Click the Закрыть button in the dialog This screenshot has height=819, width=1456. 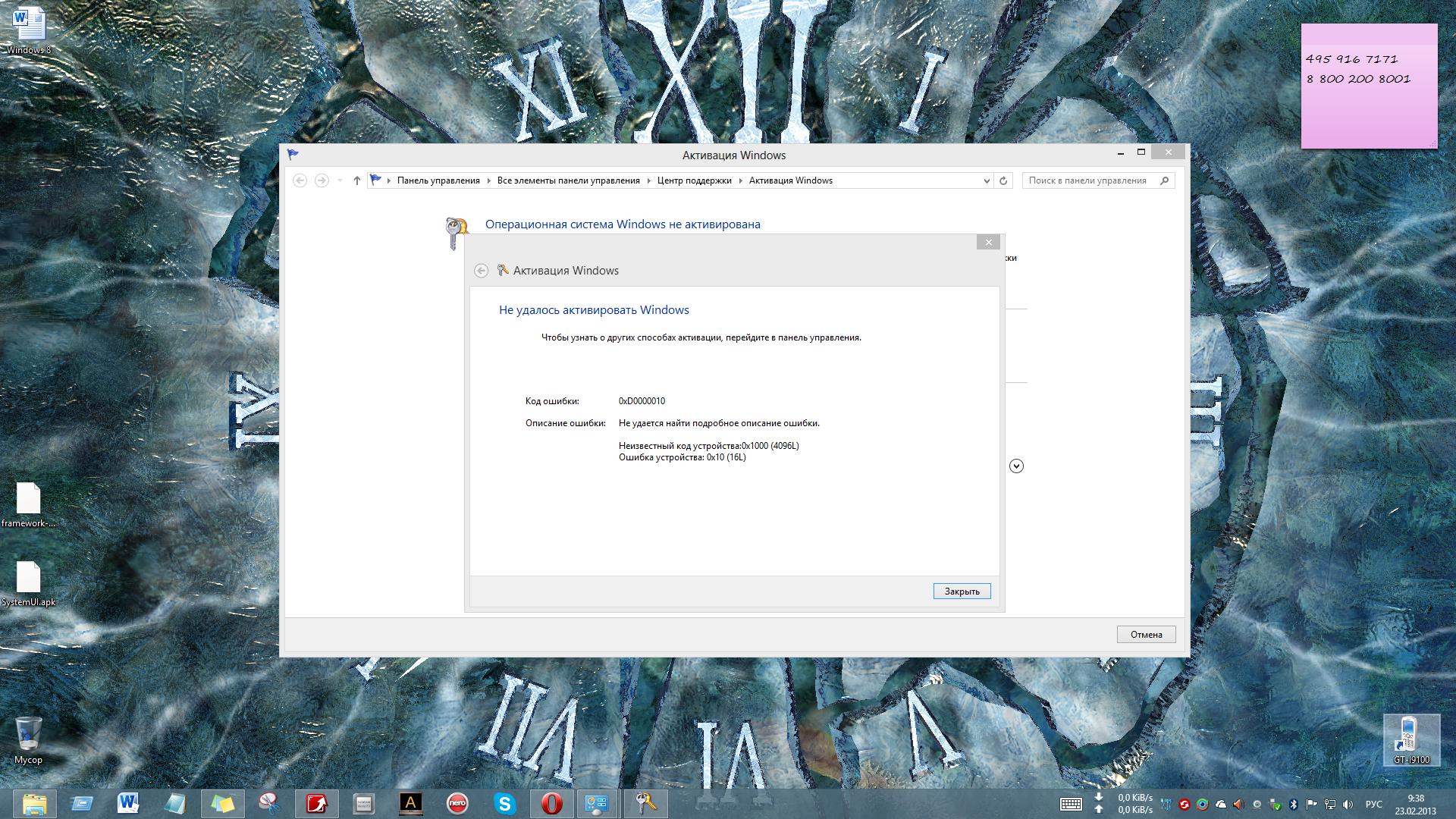point(962,591)
